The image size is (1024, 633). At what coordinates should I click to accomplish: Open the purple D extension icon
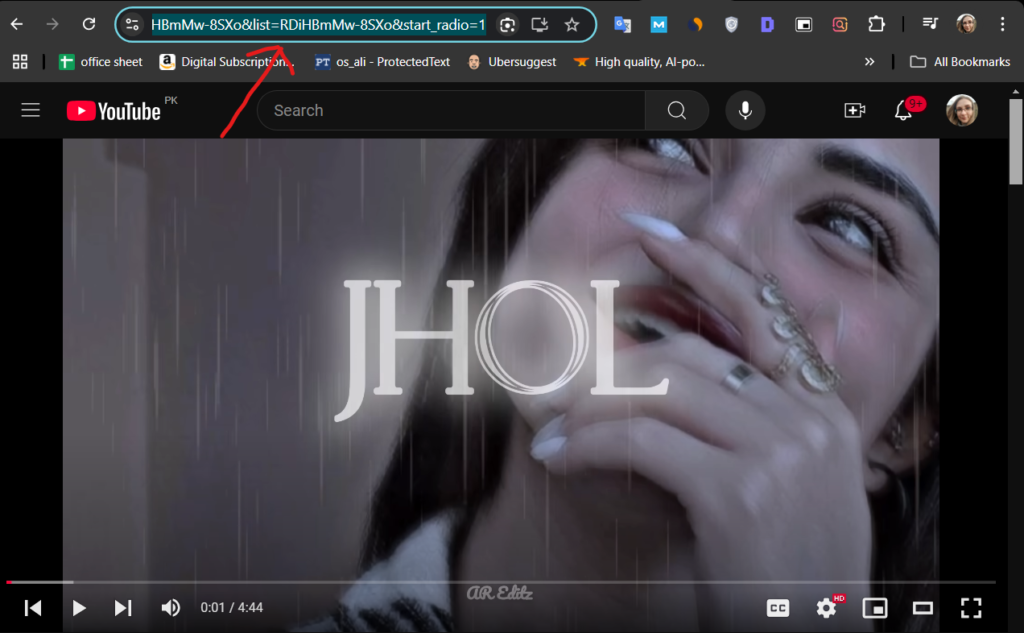(767, 25)
